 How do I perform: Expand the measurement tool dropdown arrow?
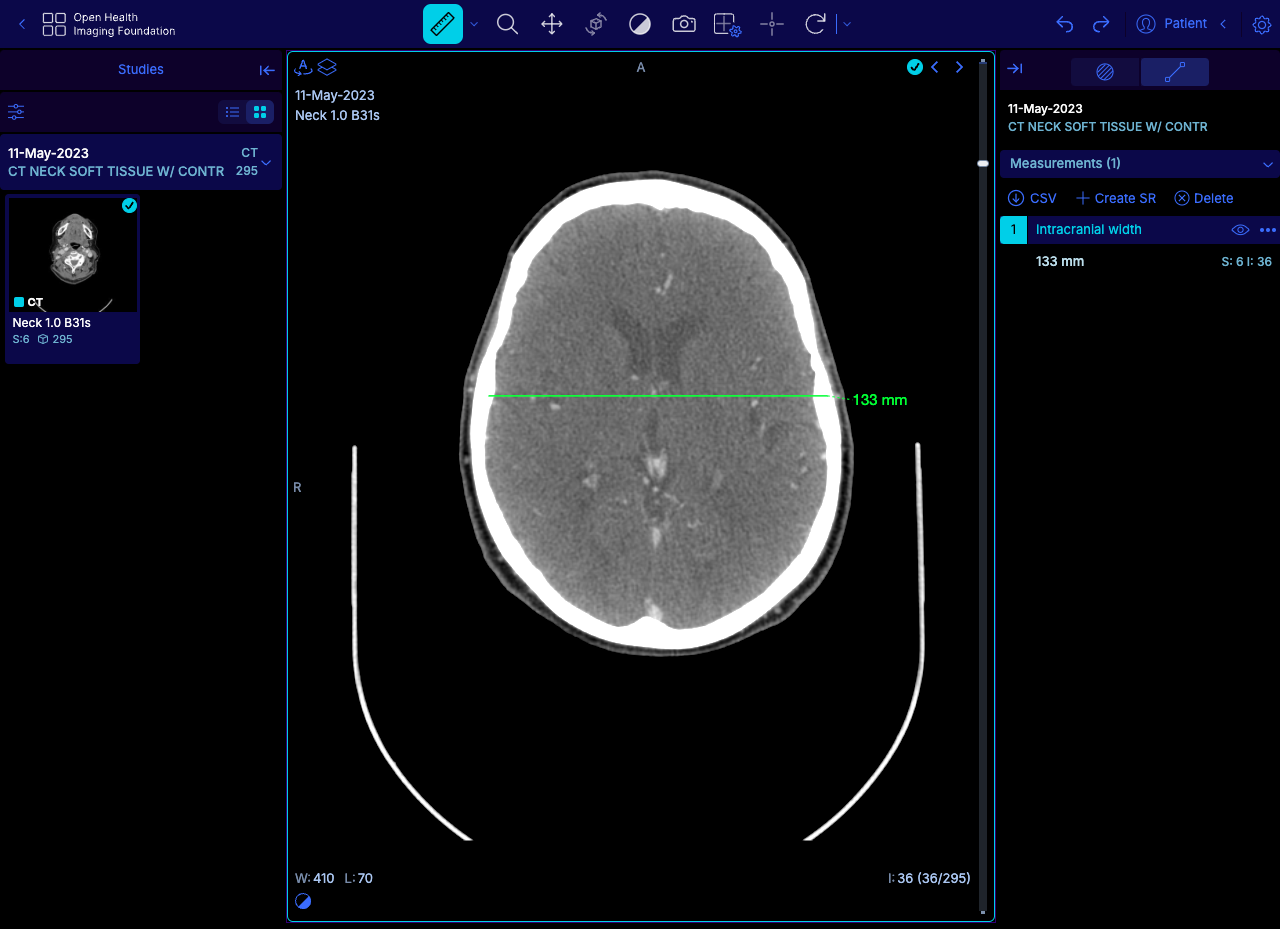tap(474, 24)
